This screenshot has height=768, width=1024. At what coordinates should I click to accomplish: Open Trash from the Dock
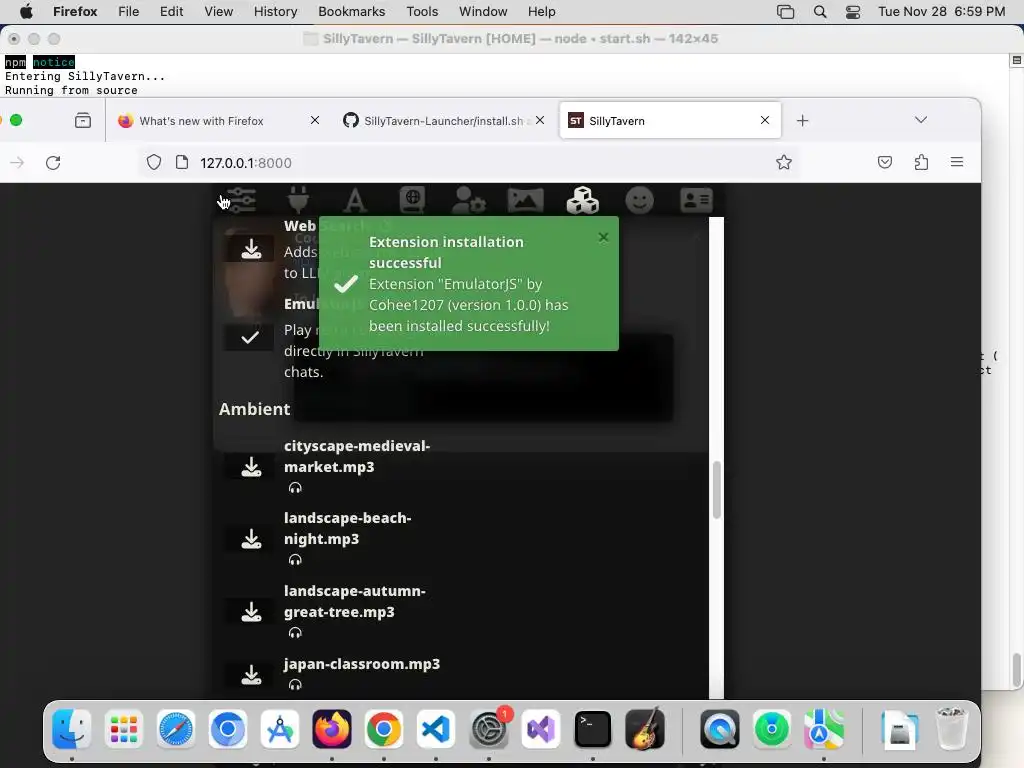952,729
